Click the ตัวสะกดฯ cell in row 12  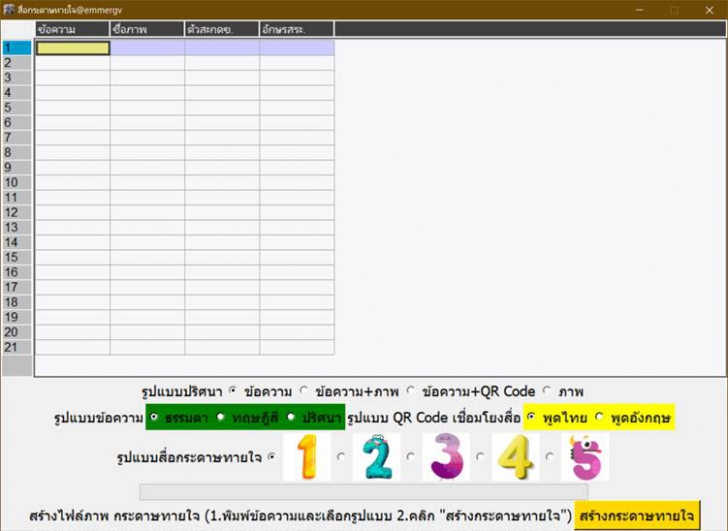pyautogui.click(x=222, y=213)
